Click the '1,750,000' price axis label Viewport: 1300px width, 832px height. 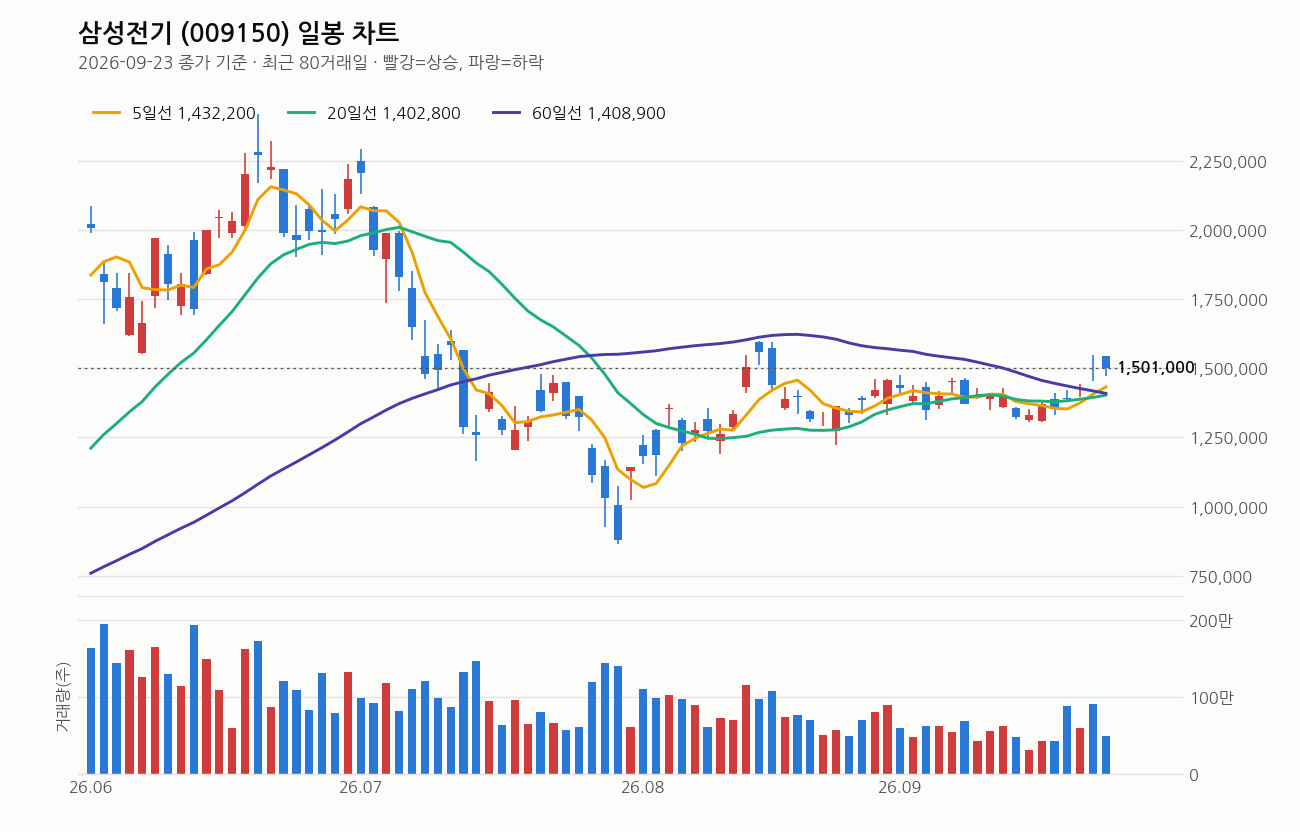1227,300
